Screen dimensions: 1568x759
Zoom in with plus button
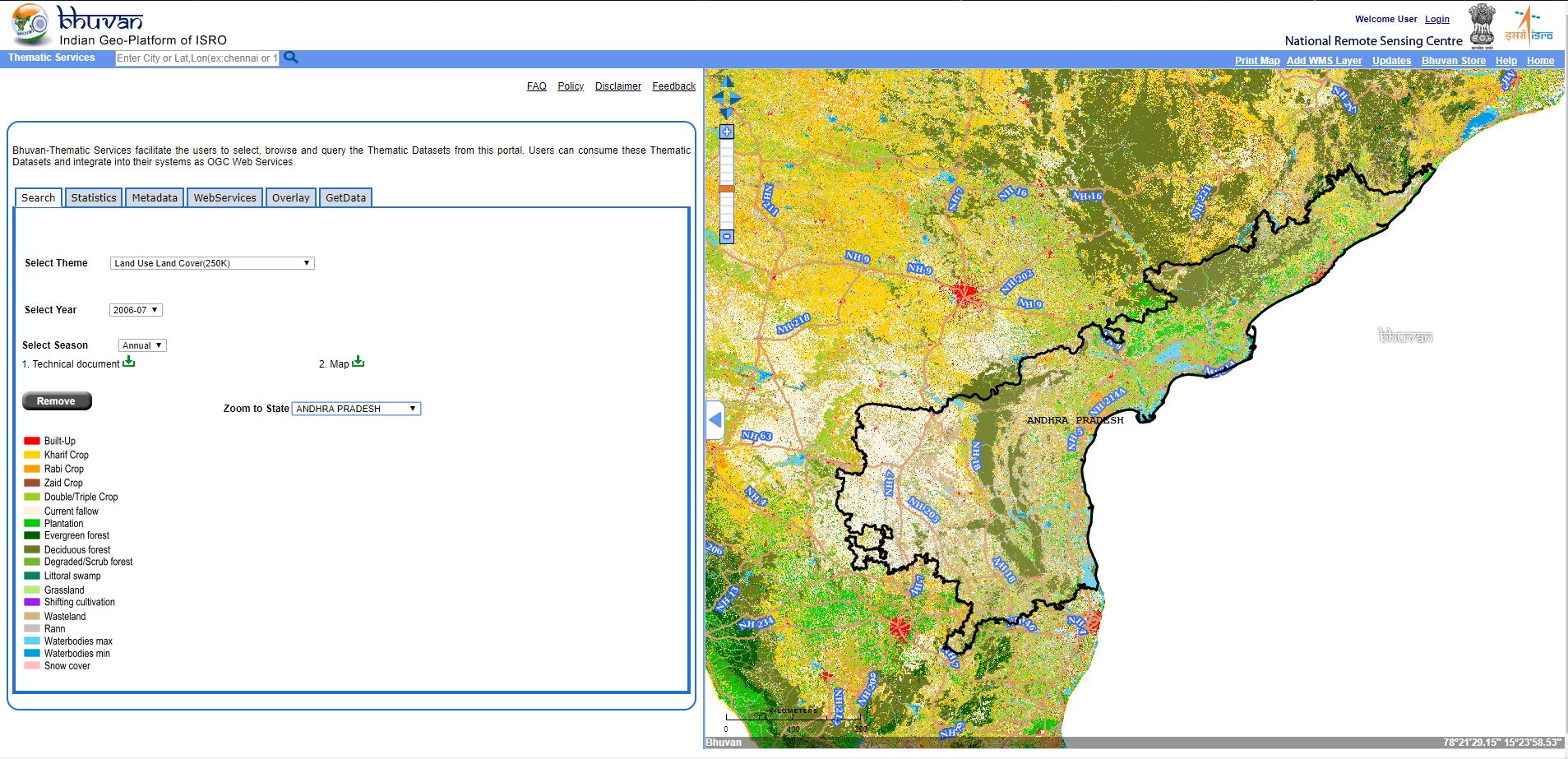[727, 132]
